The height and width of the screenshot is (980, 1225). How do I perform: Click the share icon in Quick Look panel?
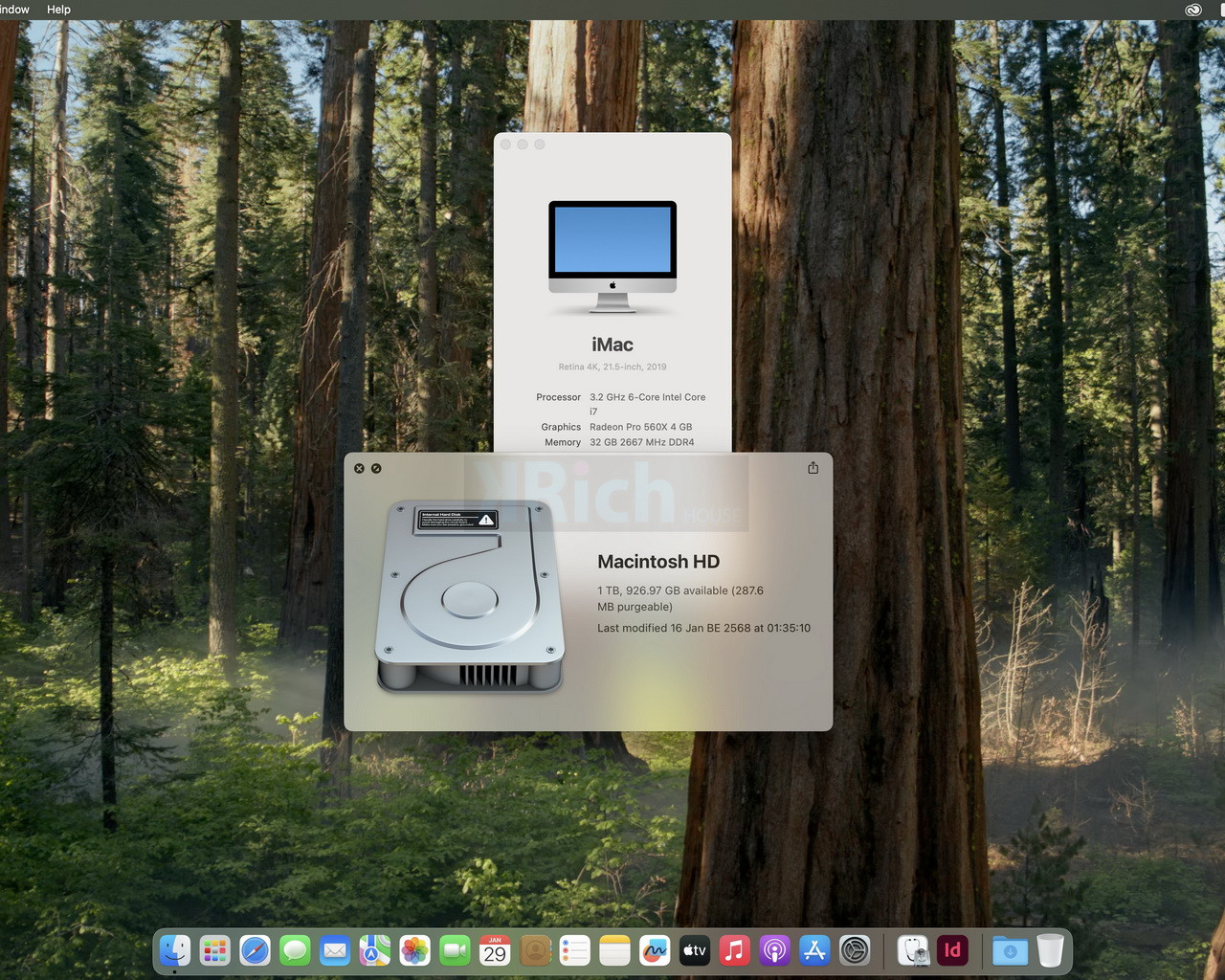click(813, 468)
